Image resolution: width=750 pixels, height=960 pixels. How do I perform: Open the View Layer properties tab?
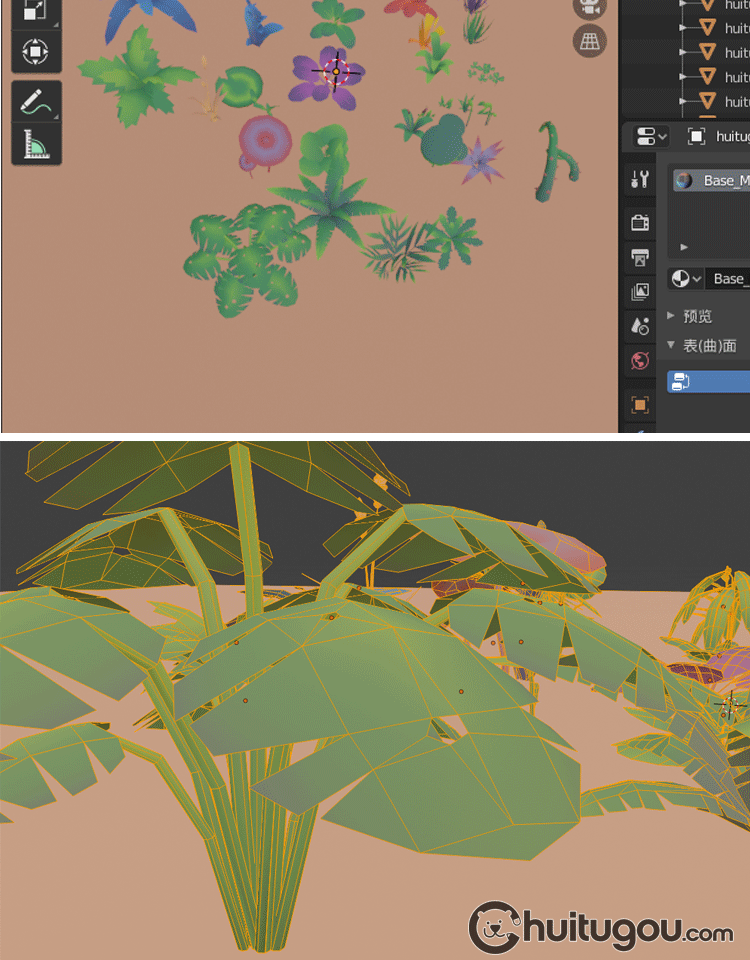pos(640,292)
